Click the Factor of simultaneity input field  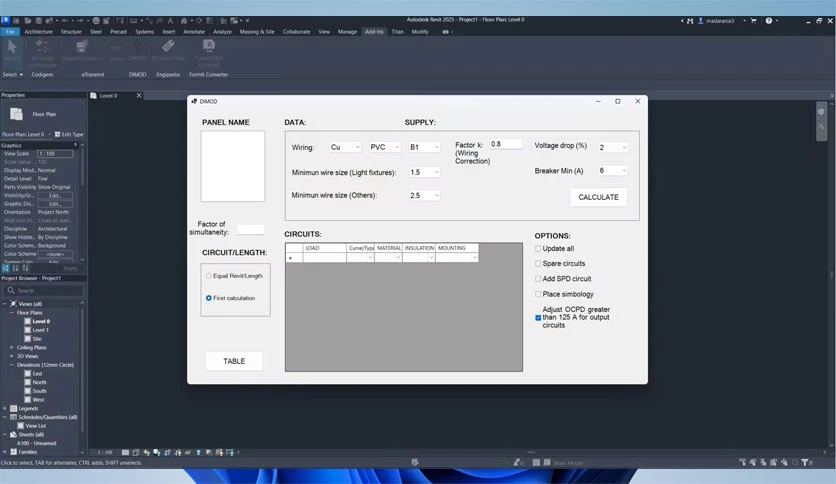click(251, 230)
